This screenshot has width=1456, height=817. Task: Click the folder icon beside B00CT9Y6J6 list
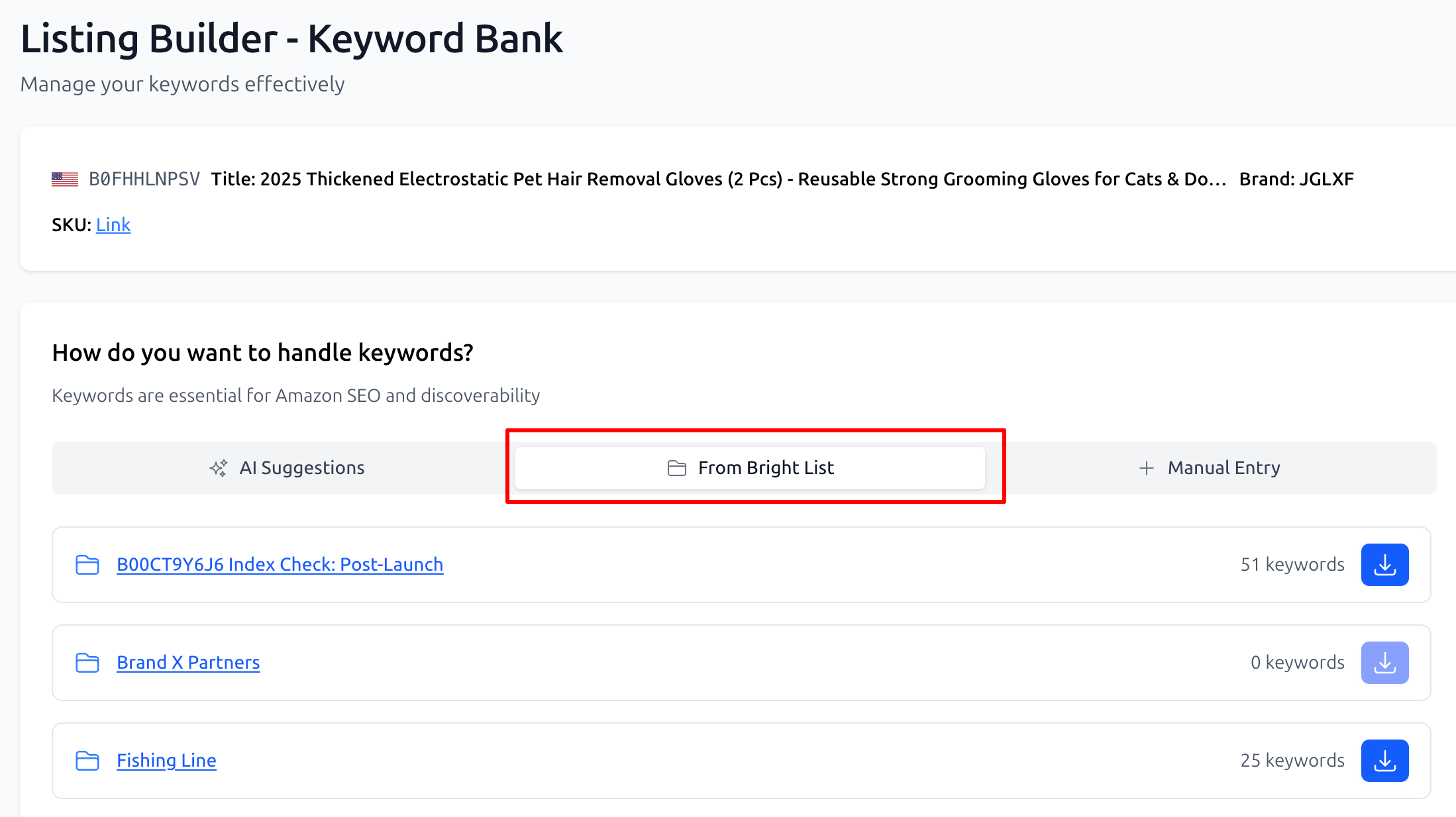(x=87, y=564)
